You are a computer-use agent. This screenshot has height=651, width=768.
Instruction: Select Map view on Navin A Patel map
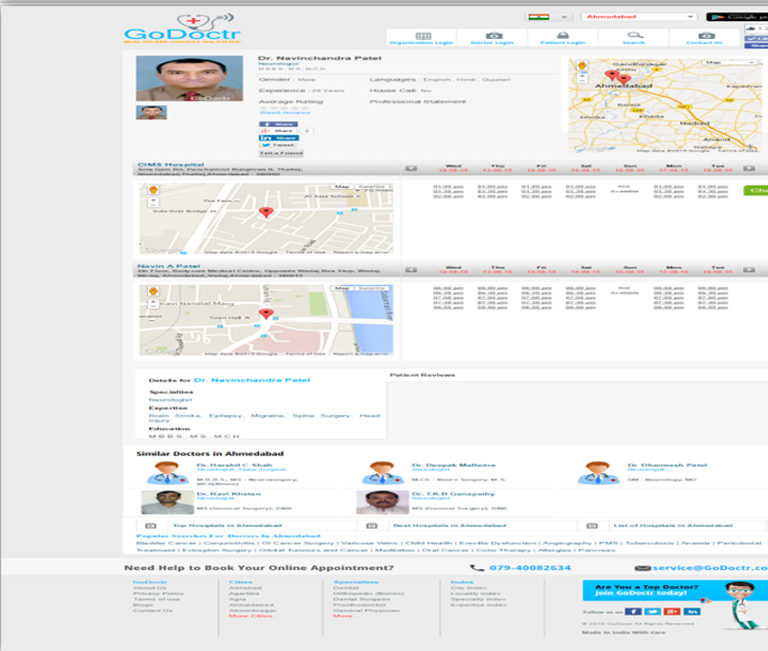[x=342, y=288]
